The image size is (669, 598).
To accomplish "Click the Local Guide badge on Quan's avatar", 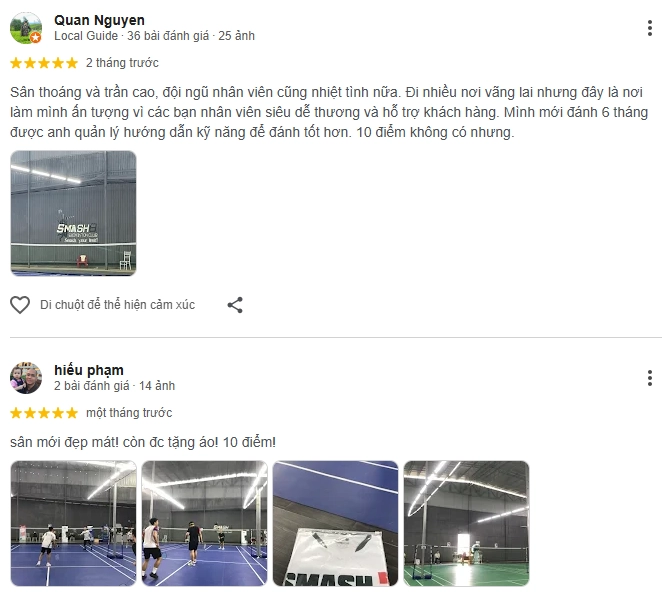I will pyautogui.click(x=36, y=38).
